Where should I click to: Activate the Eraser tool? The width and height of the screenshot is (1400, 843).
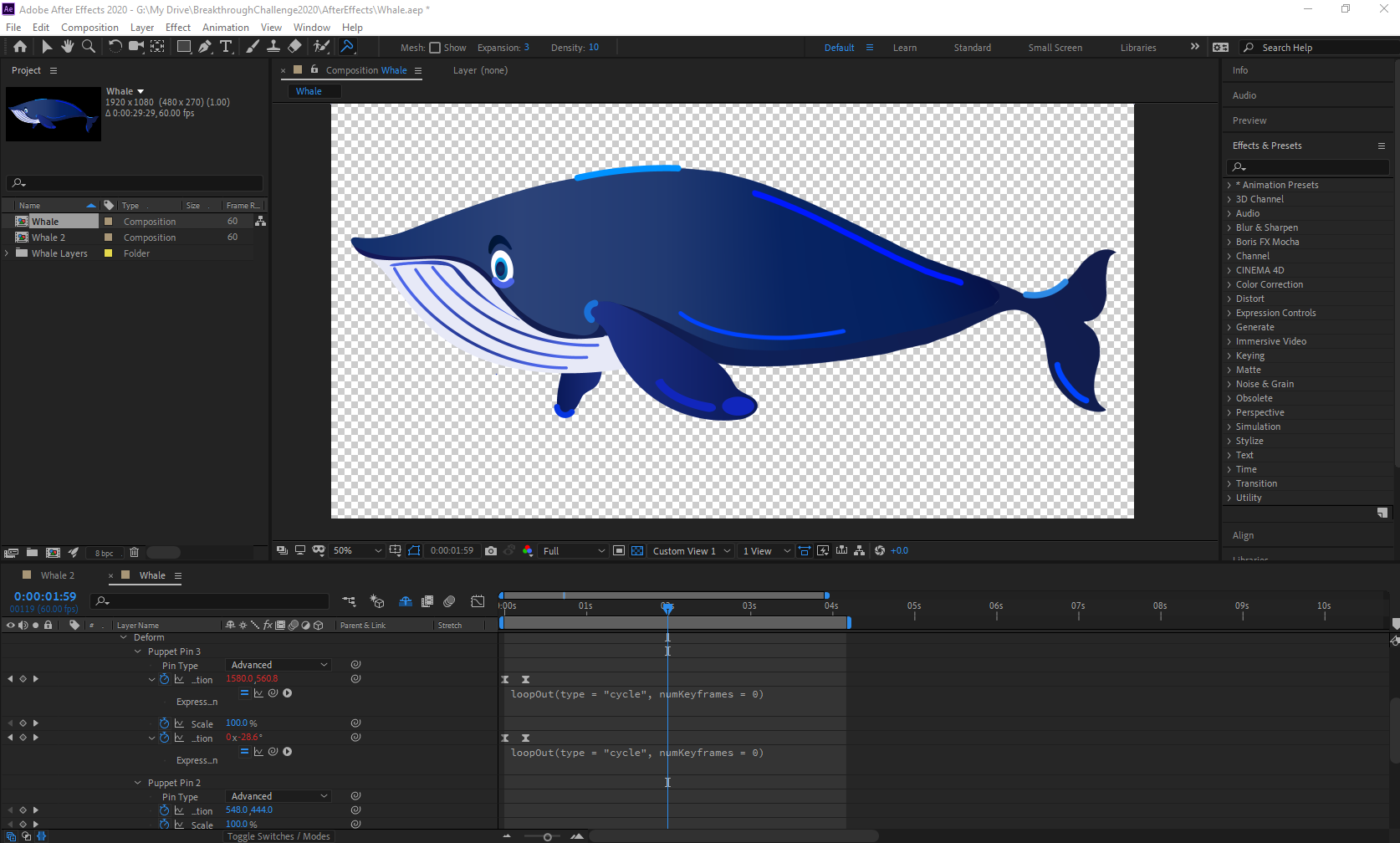pyautogui.click(x=294, y=47)
